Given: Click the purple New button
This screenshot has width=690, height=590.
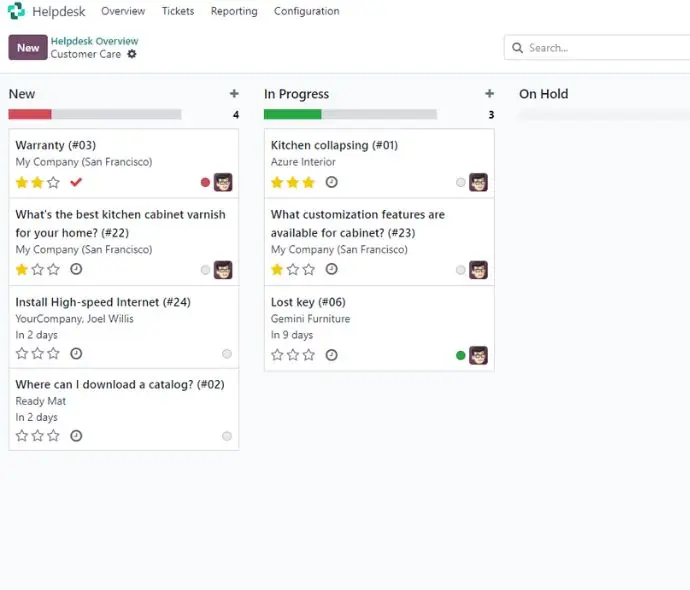Looking at the screenshot, I should [28, 48].
